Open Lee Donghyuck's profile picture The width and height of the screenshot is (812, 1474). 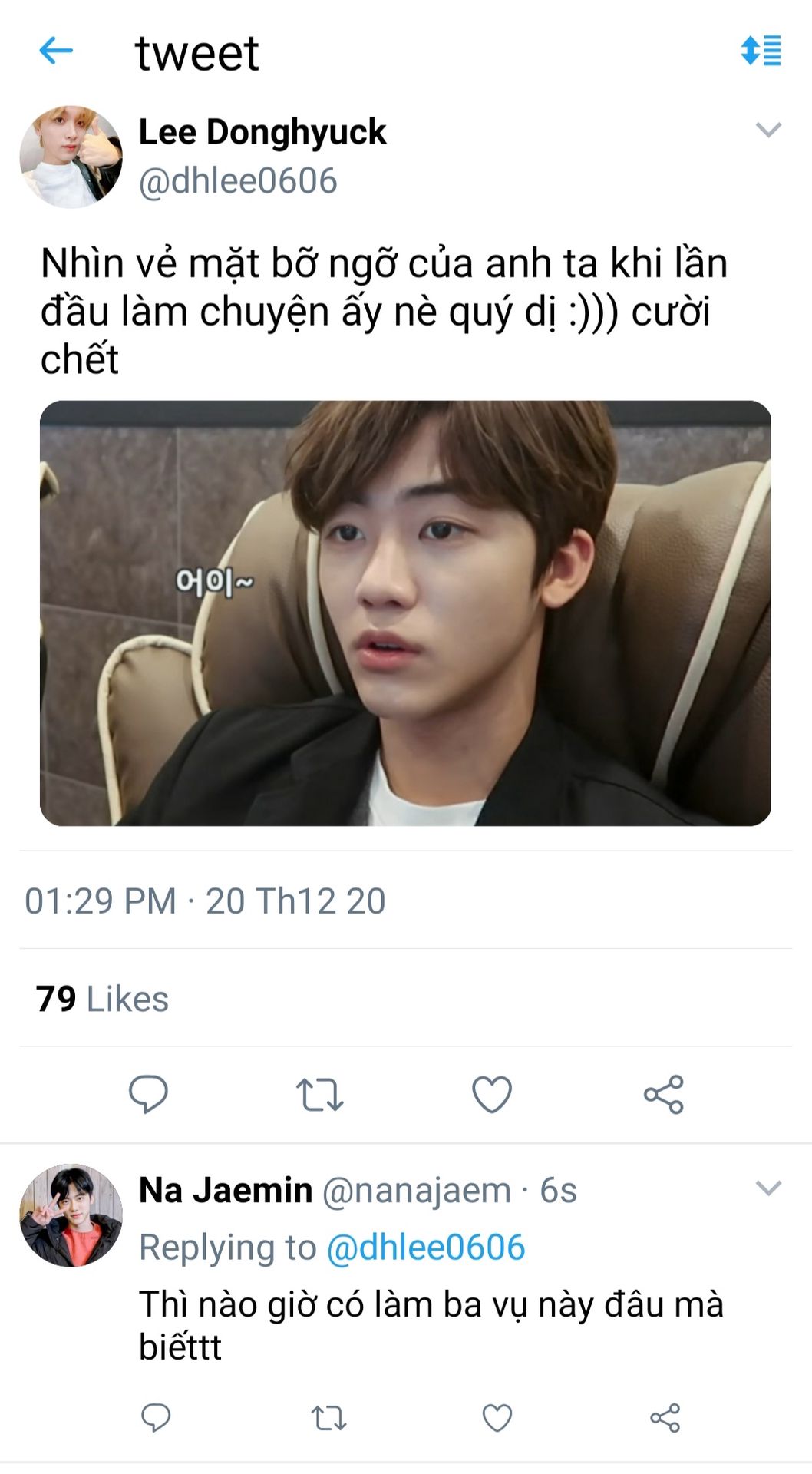(x=71, y=157)
